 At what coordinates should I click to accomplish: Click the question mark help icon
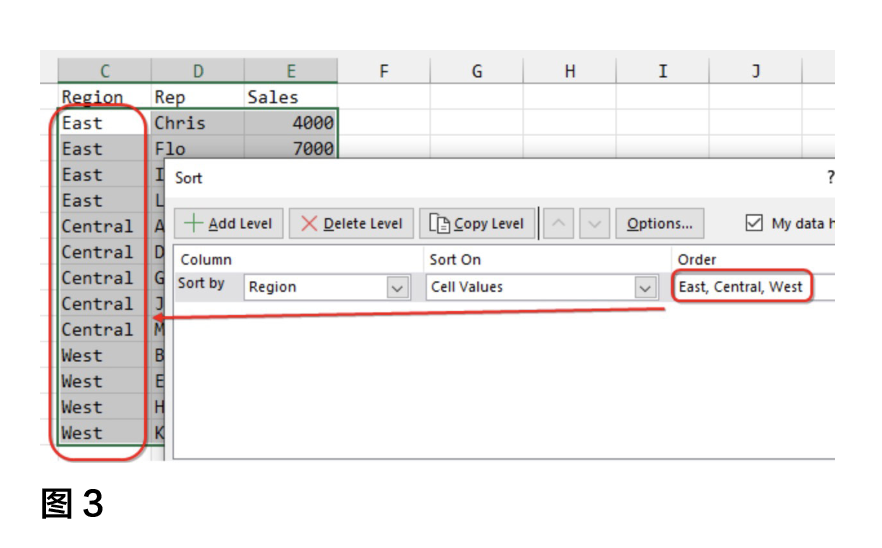(829, 178)
